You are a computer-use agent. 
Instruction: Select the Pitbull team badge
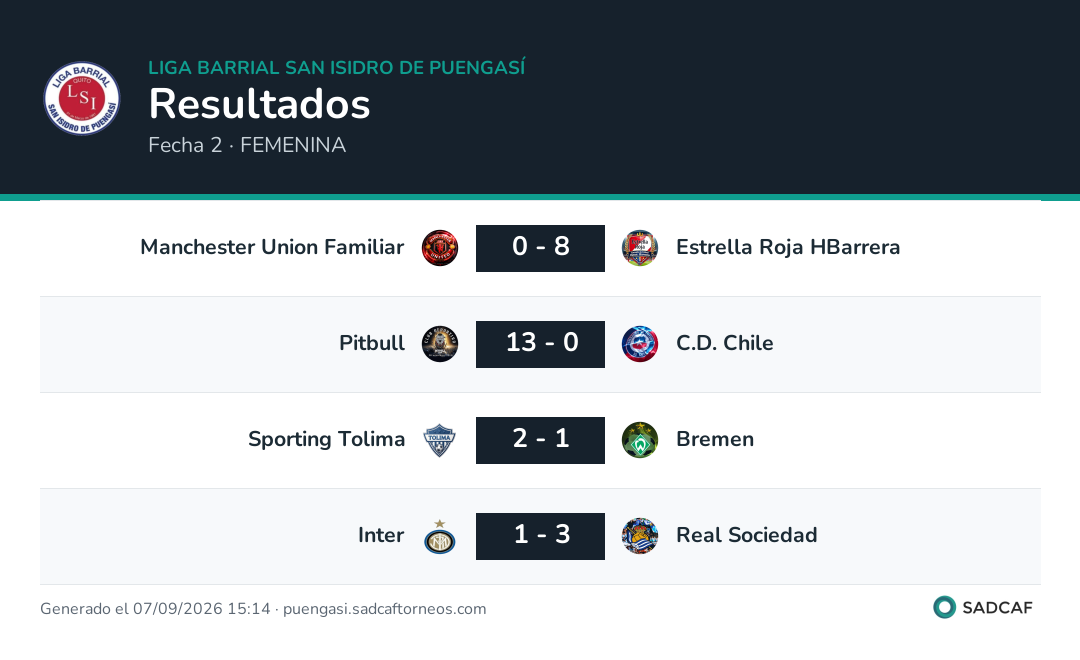440,344
